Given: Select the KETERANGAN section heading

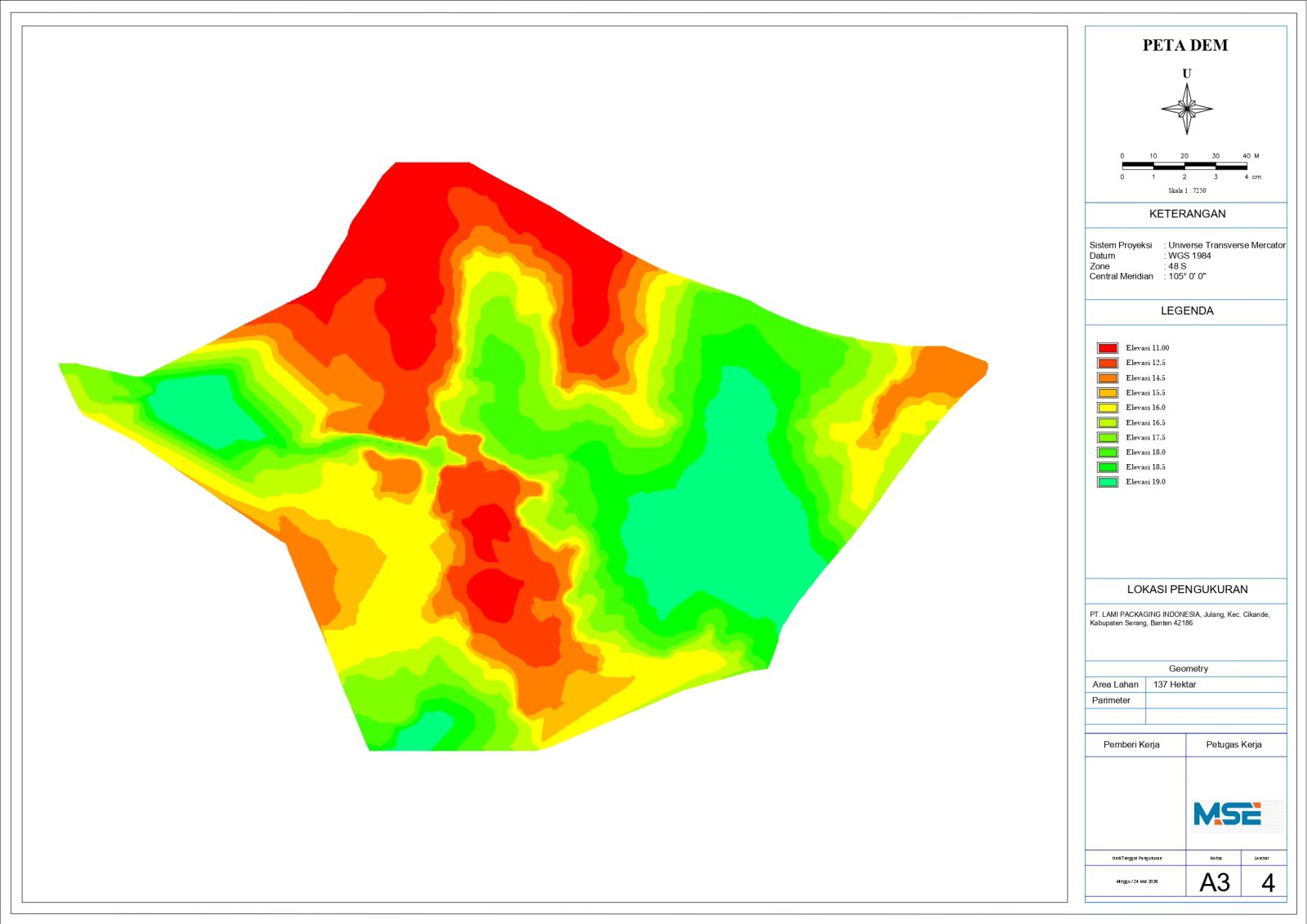Looking at the screenshot, I should pos(1187,214).
